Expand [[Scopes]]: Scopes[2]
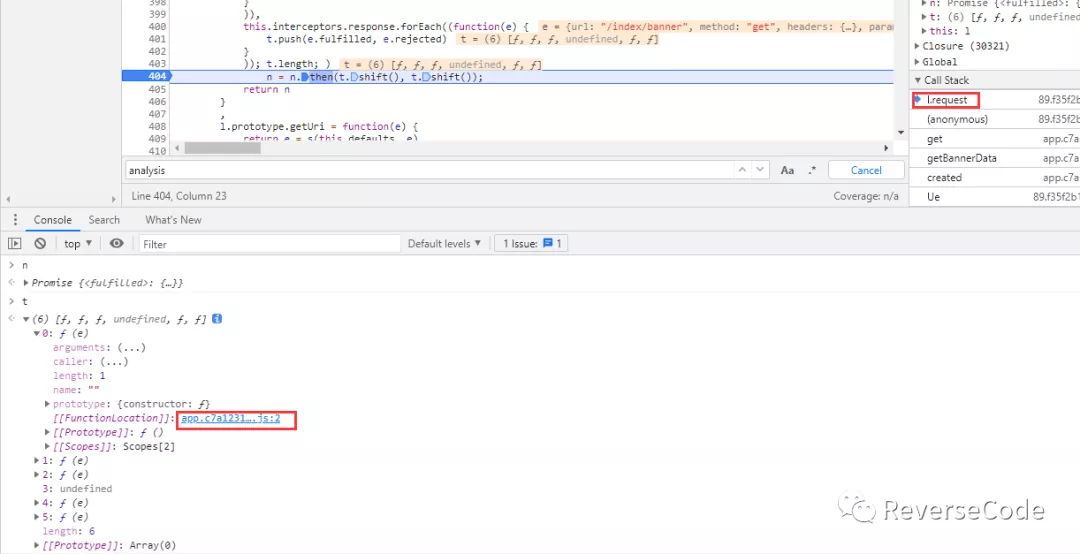The width and height of the screenshot is (1080, 554). pos(48,447)
